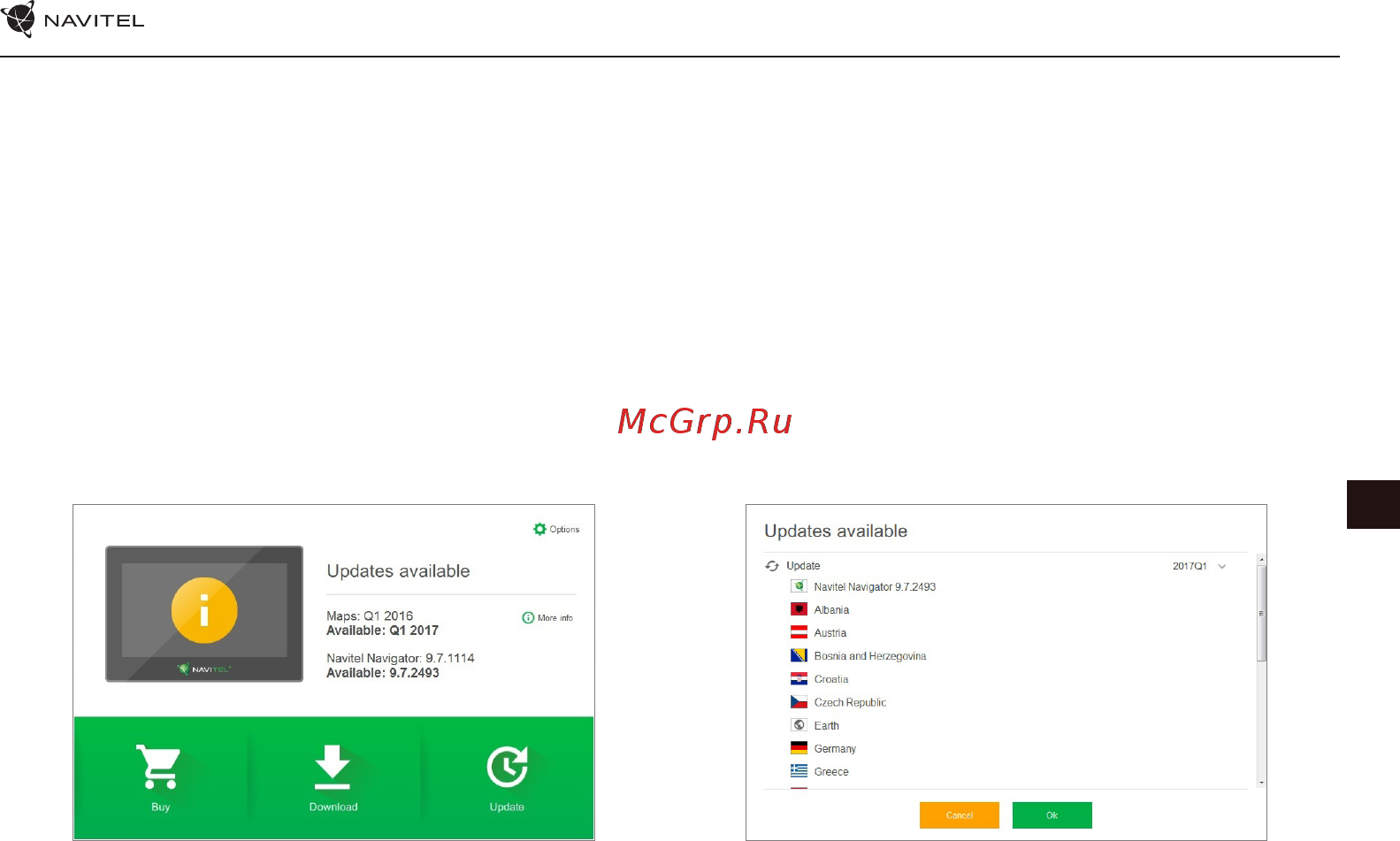The width and height of the screenshot is (1400, 841).
Task: Click the 'Germany' list entry text
Action: pos(835,749)
